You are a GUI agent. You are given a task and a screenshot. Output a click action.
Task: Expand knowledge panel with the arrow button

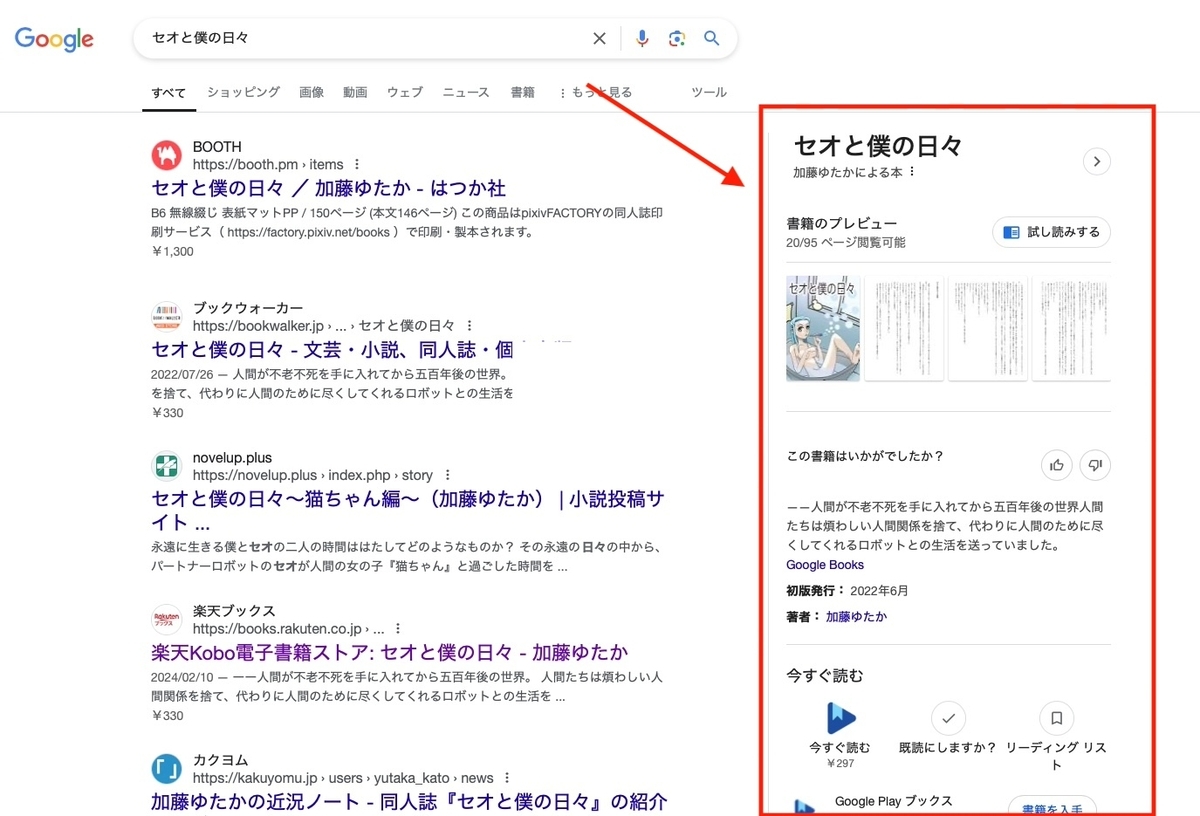1097,161
